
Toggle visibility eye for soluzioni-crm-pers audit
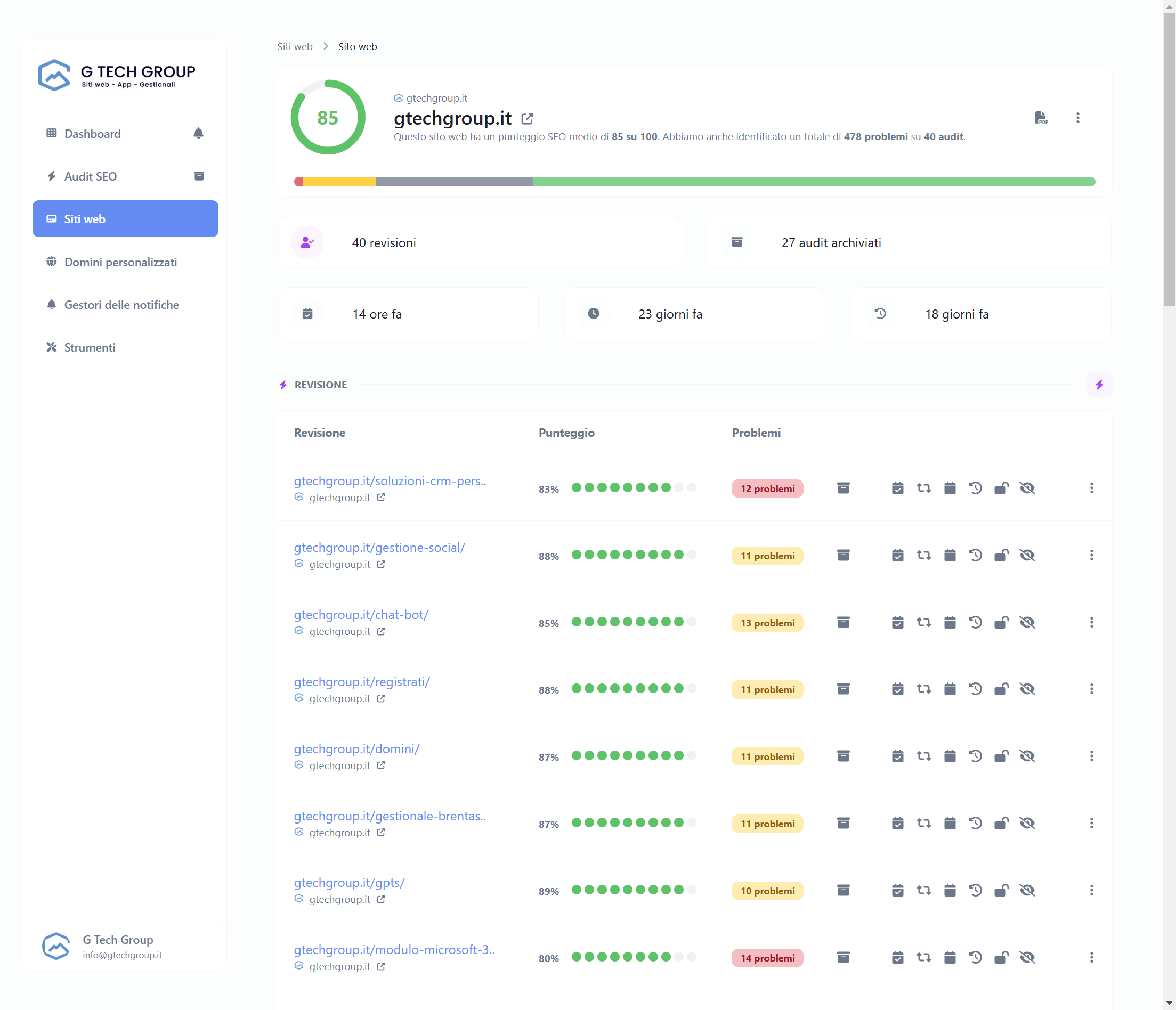[1027, 488]
